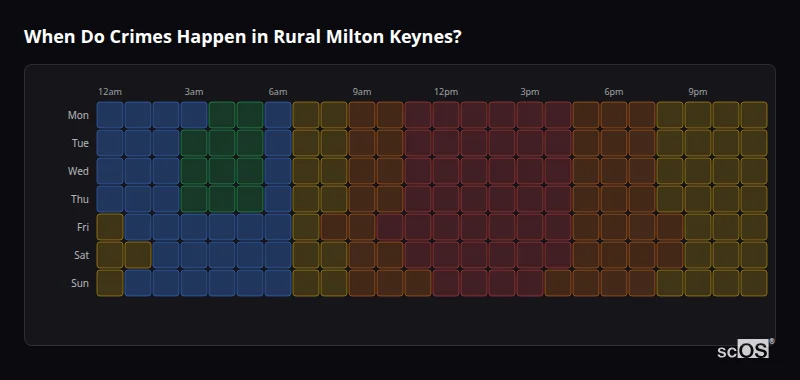Select the Monday 12pm red cell

point(446,115)
